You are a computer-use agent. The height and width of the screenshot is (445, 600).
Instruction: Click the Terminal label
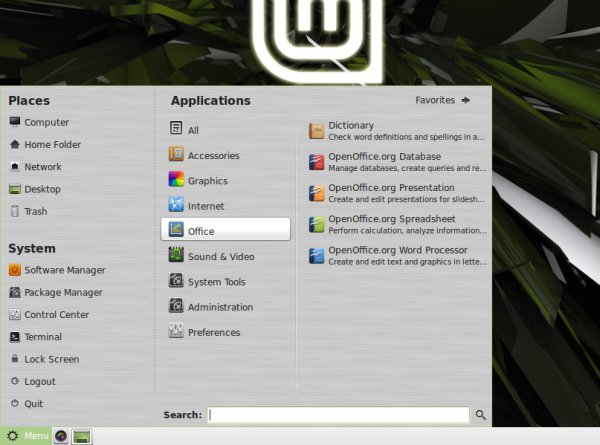pos(43,337)
